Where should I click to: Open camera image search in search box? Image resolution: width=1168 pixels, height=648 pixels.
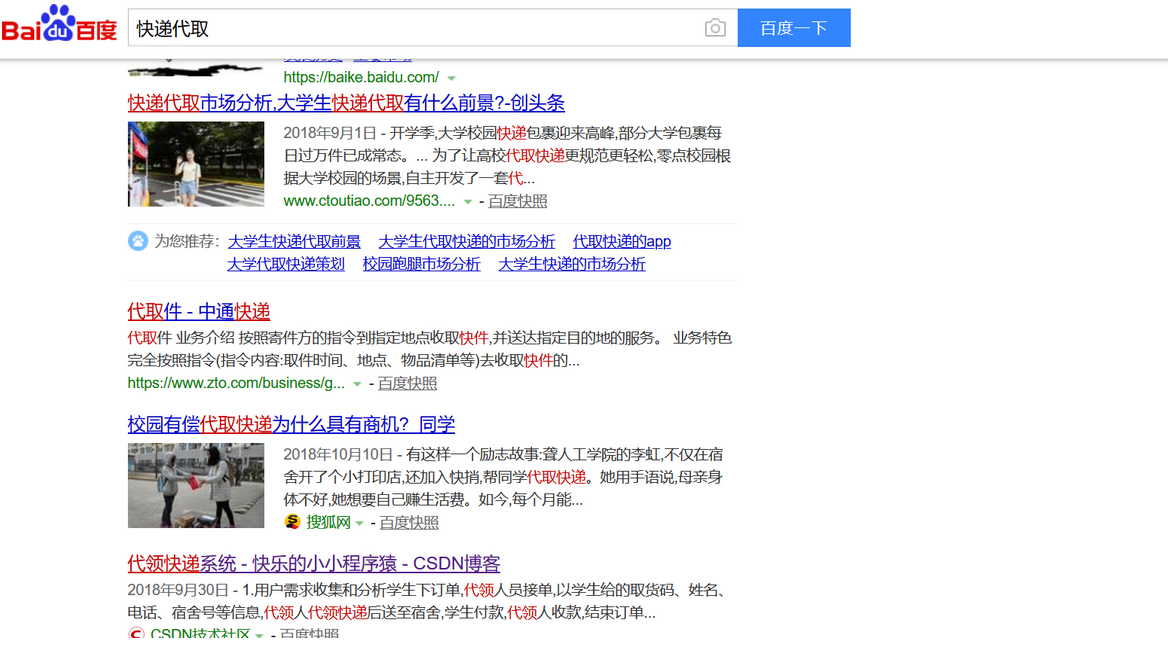(714, 28)
